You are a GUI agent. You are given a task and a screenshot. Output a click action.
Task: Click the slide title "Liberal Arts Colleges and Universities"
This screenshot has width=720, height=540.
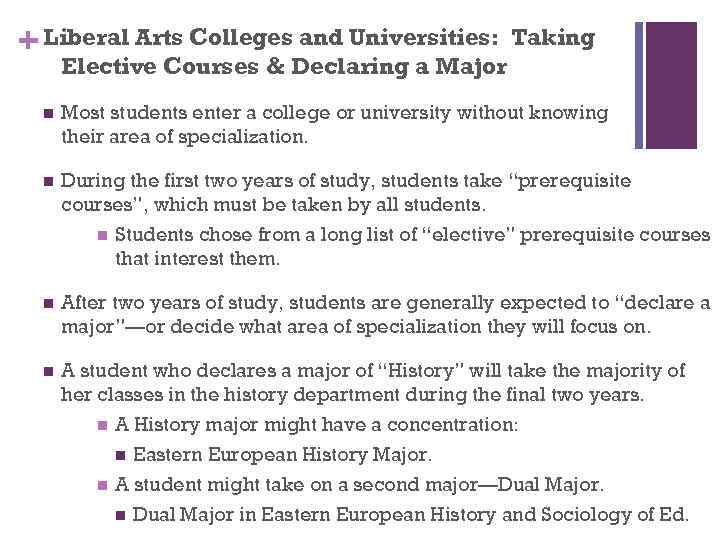click(320, 38)
